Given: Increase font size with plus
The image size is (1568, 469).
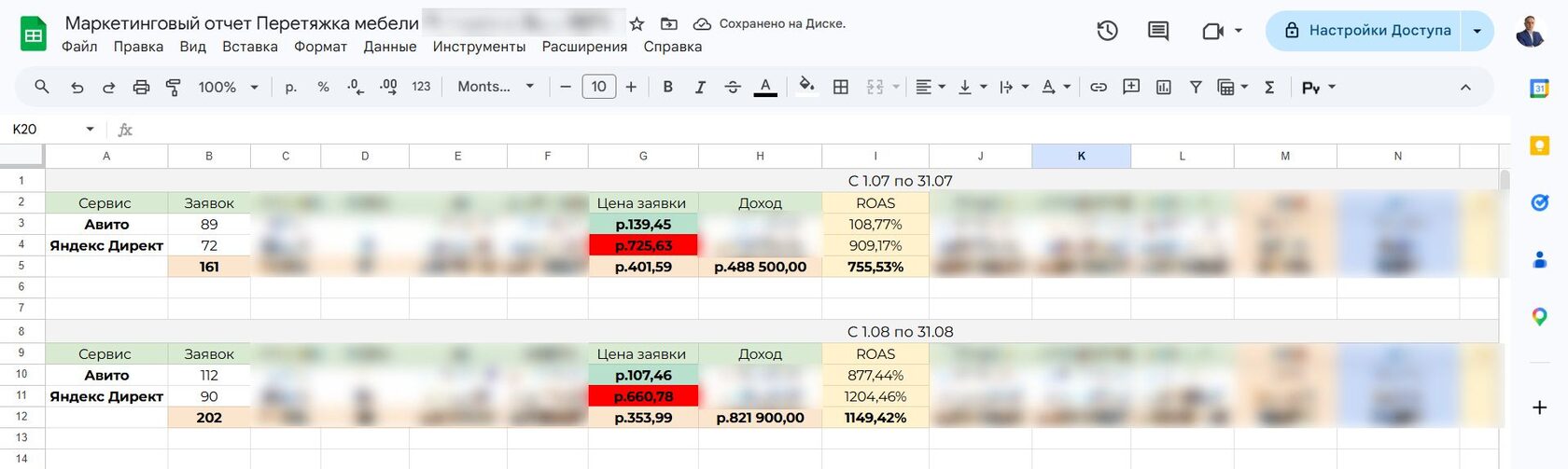Looking at the screenshot, I should pos(631,87).
